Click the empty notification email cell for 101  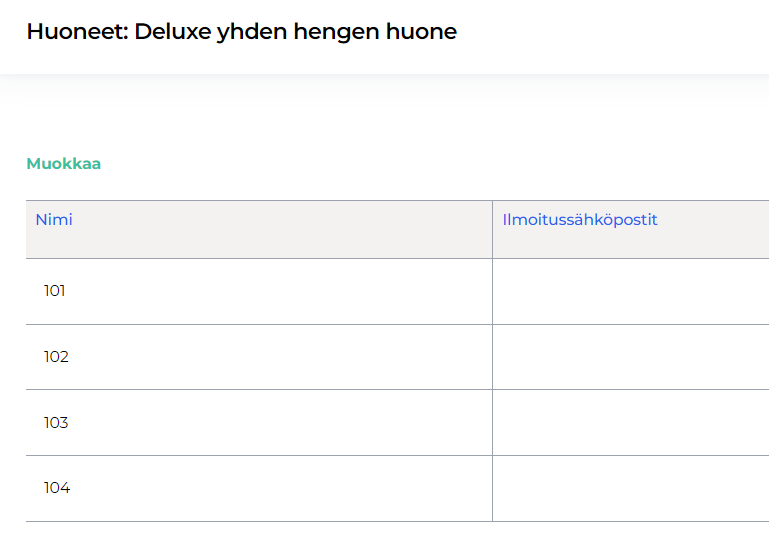(630, 291)
